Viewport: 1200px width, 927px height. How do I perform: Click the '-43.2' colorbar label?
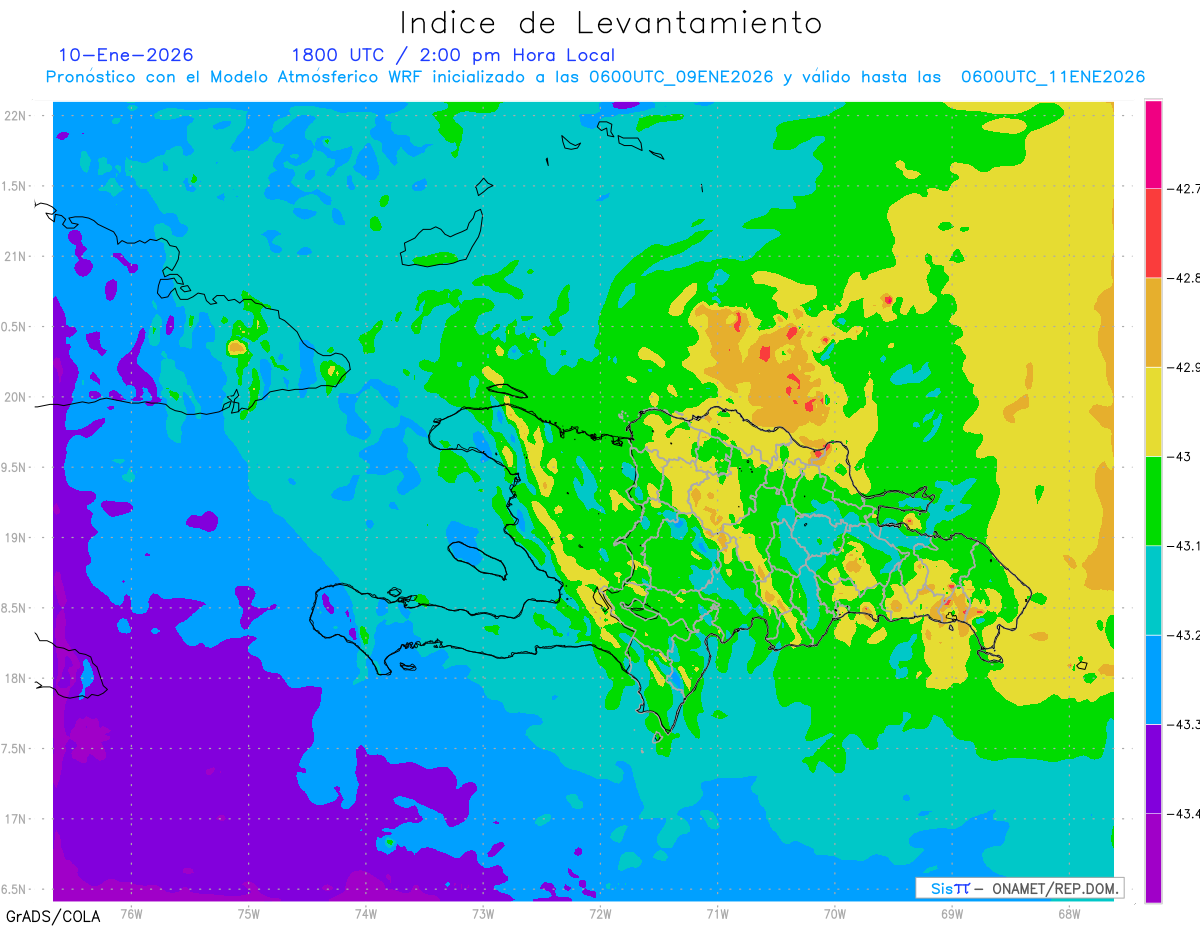click(1184, 635)
